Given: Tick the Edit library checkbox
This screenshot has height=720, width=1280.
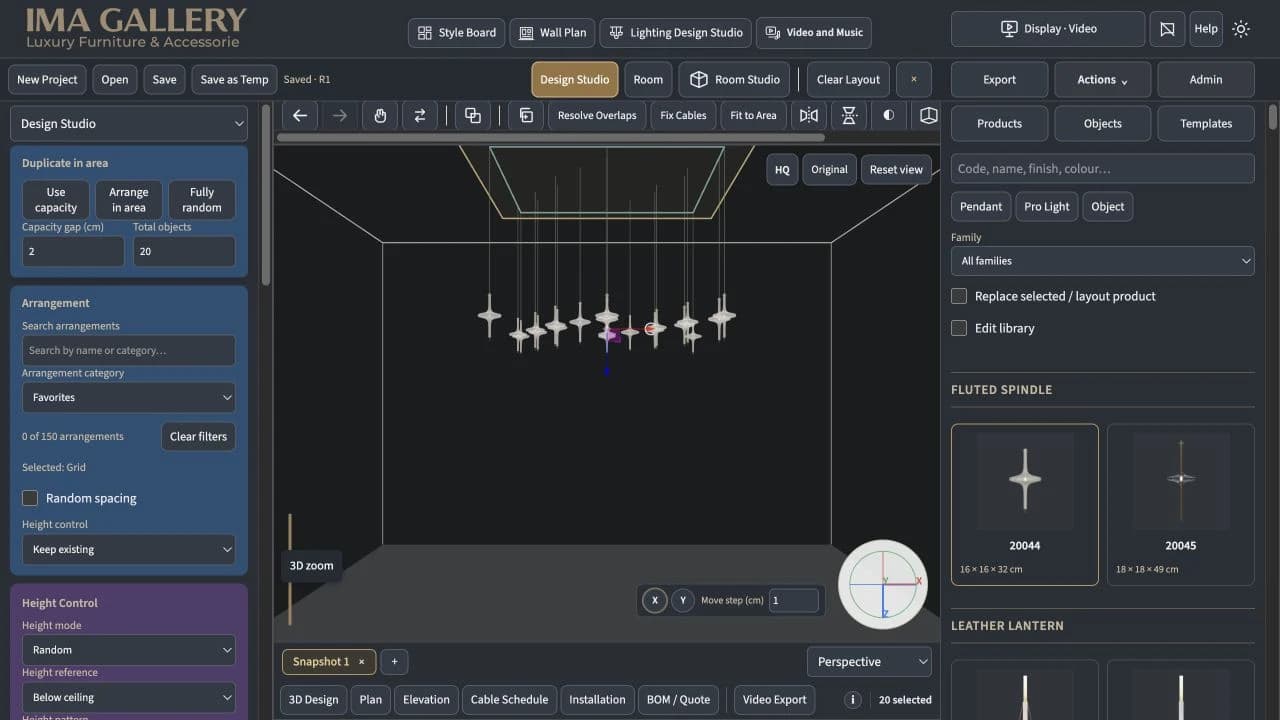Looking at the screenshot, I should (959, 328).
